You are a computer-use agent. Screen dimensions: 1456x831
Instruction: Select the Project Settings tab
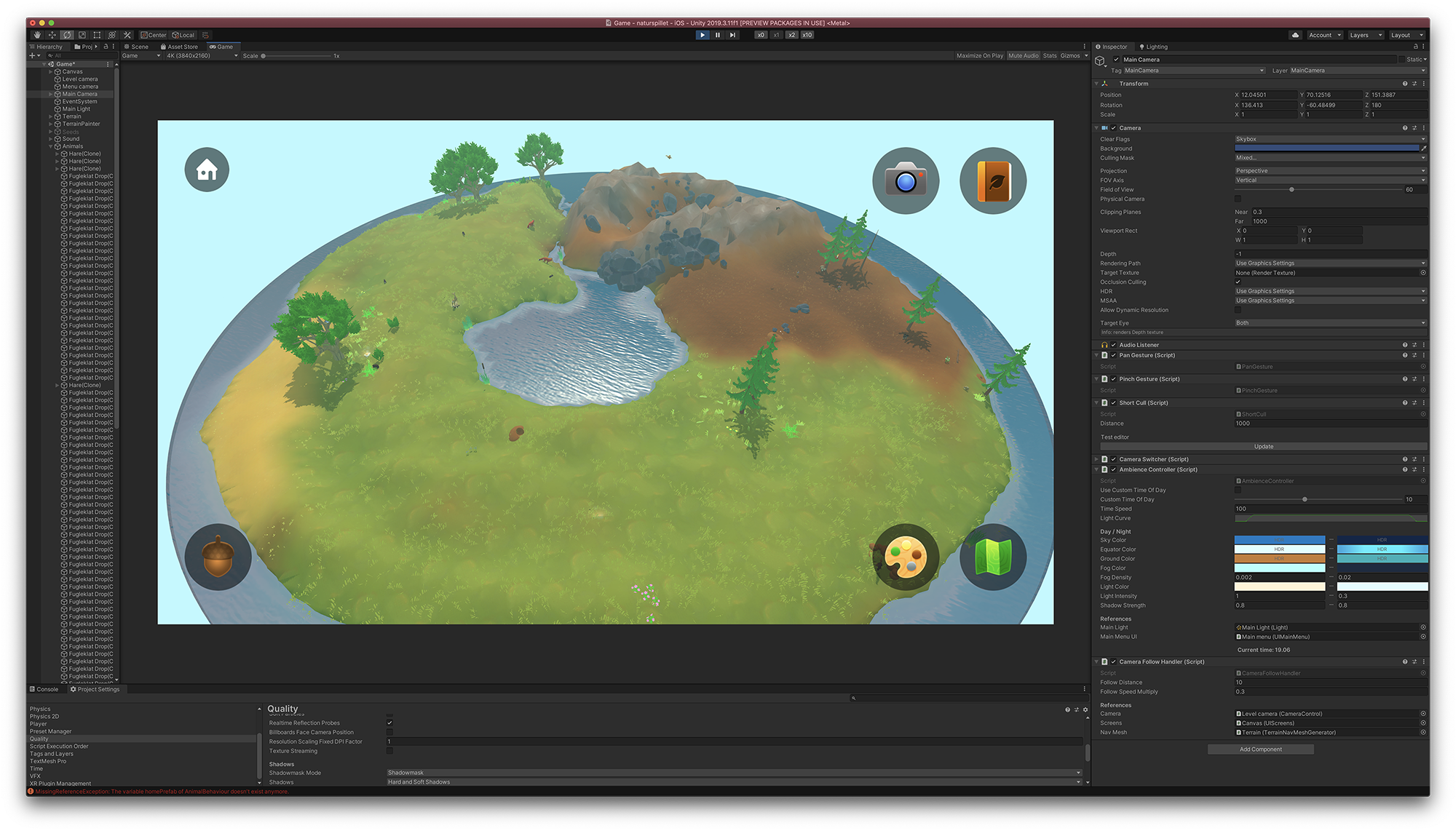coord(95,689)
